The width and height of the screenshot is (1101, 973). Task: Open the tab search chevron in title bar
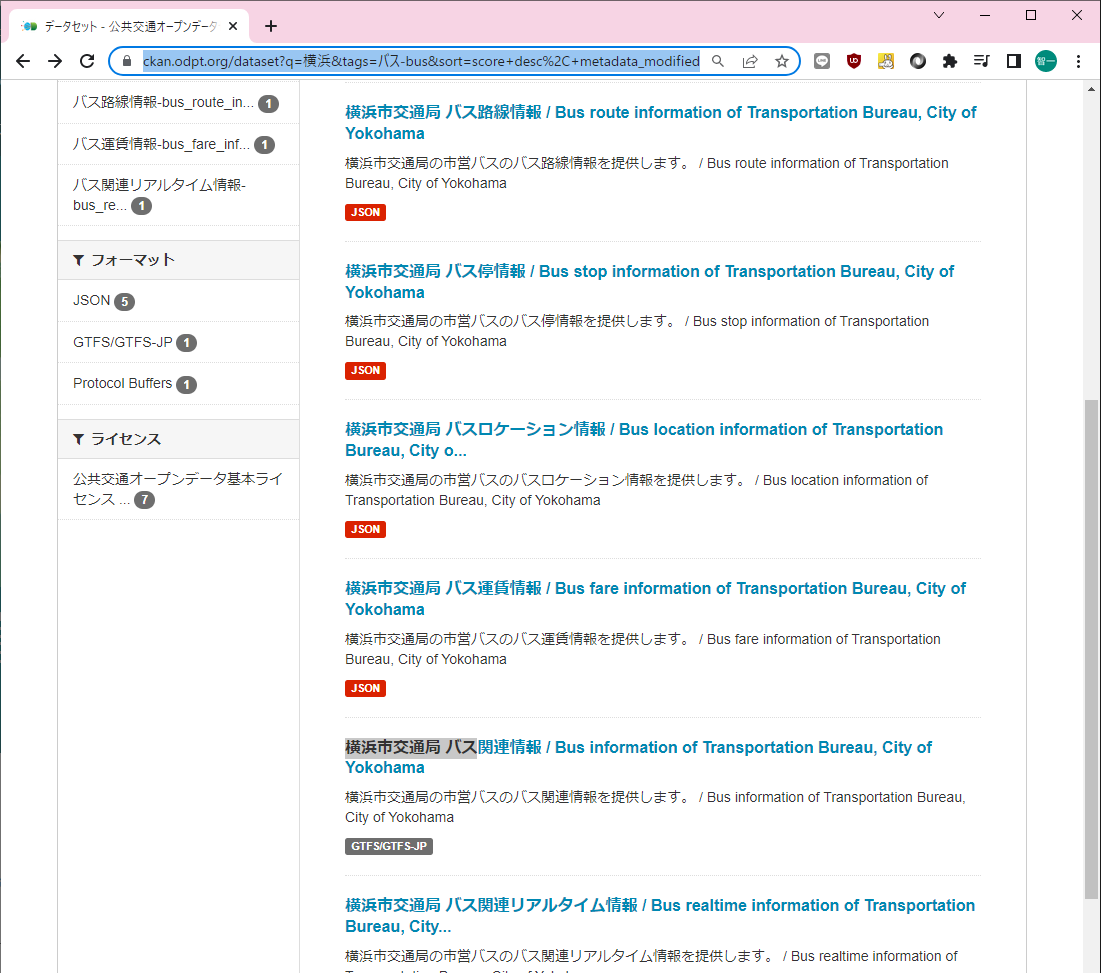coord(939,15)
